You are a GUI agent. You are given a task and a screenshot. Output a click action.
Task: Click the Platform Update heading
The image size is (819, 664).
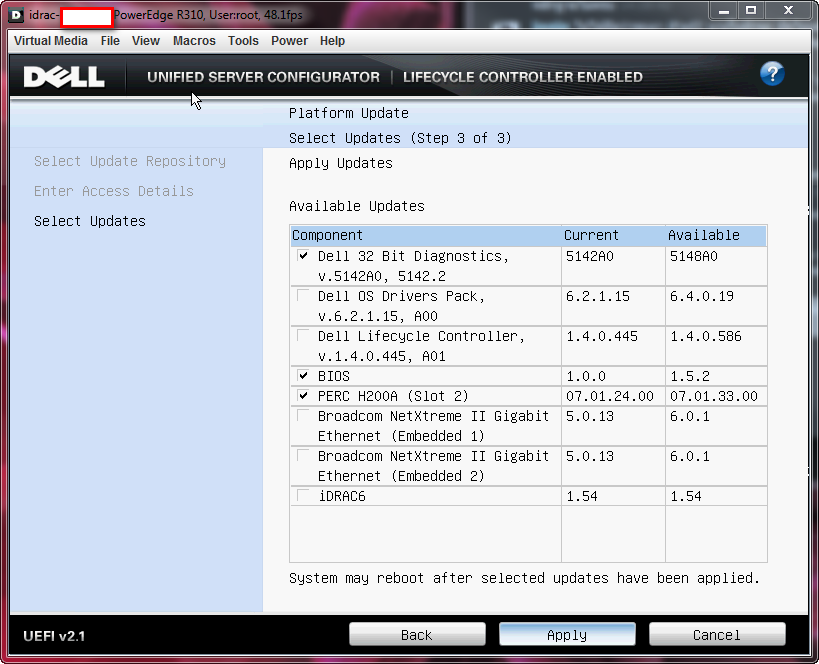point(349,113)
